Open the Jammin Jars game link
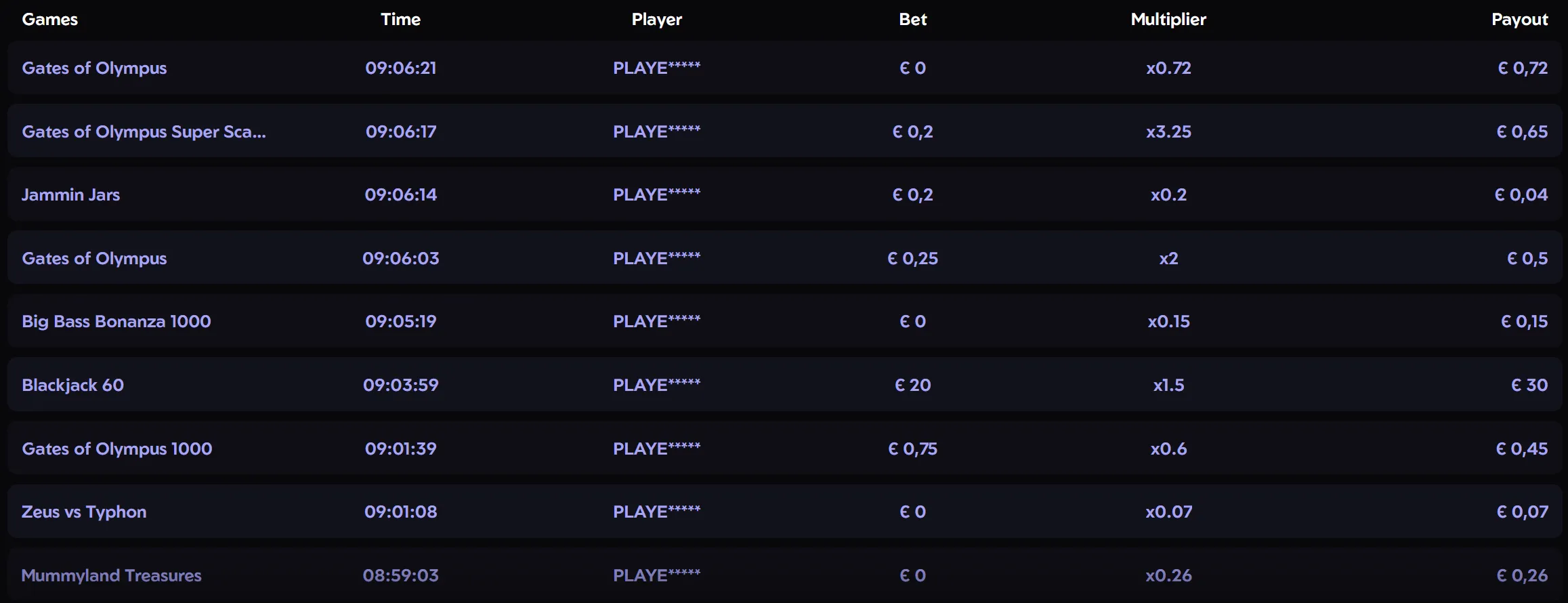The height and width of the screenshot is (603, 1568). tap(71, 194)
